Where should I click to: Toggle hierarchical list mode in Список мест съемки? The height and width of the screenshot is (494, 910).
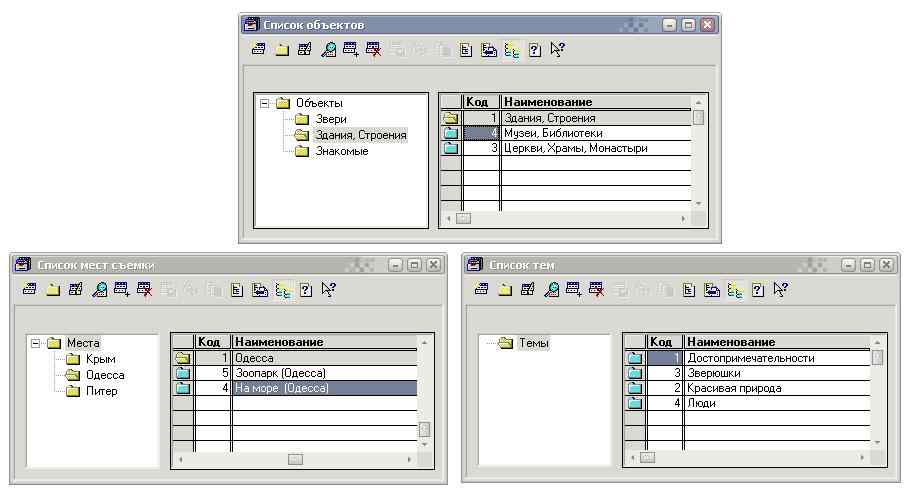click(283, 289)
